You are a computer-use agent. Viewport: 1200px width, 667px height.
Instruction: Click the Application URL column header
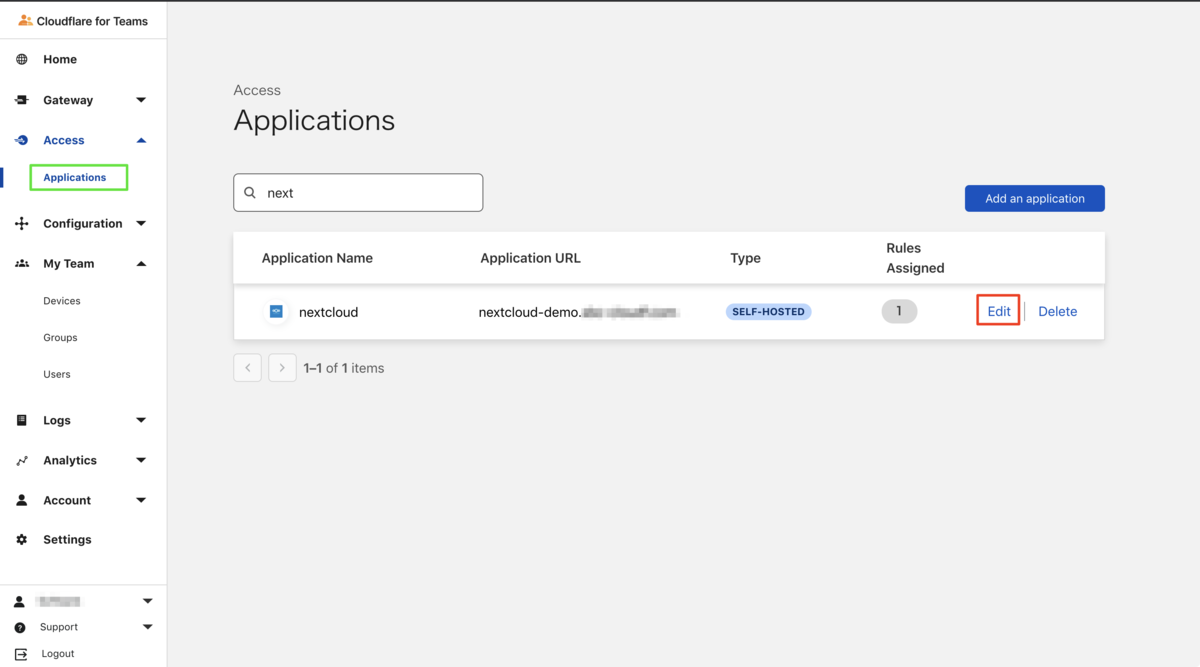click(530, 258)
